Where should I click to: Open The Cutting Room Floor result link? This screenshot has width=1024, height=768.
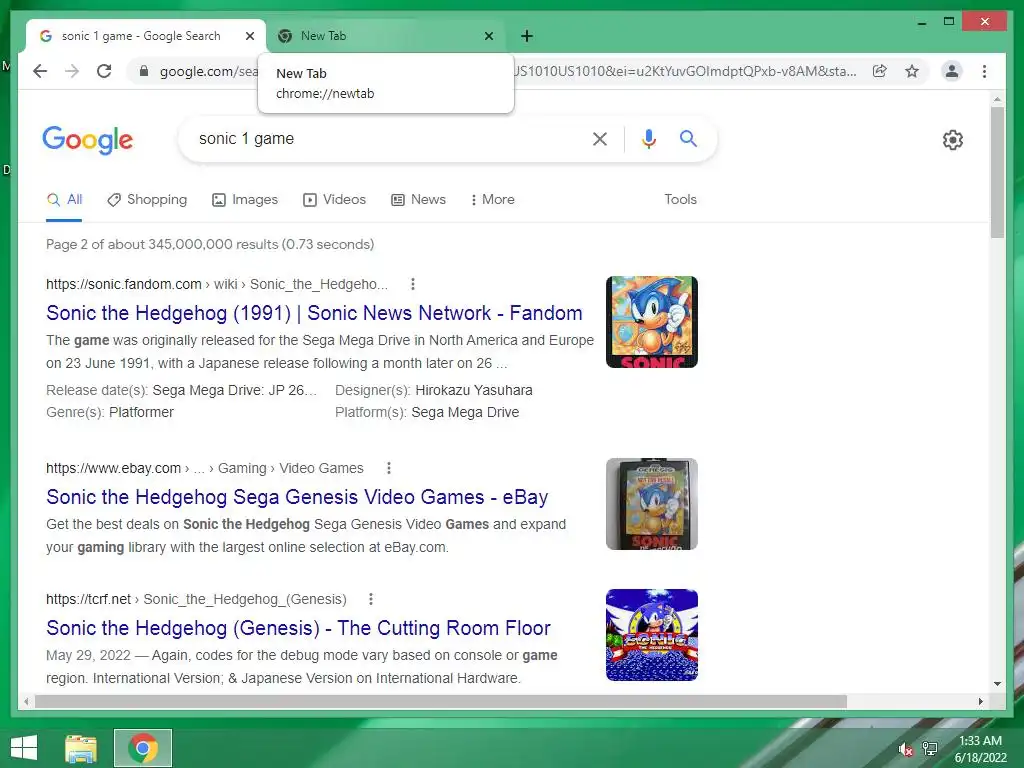point(298,628)
